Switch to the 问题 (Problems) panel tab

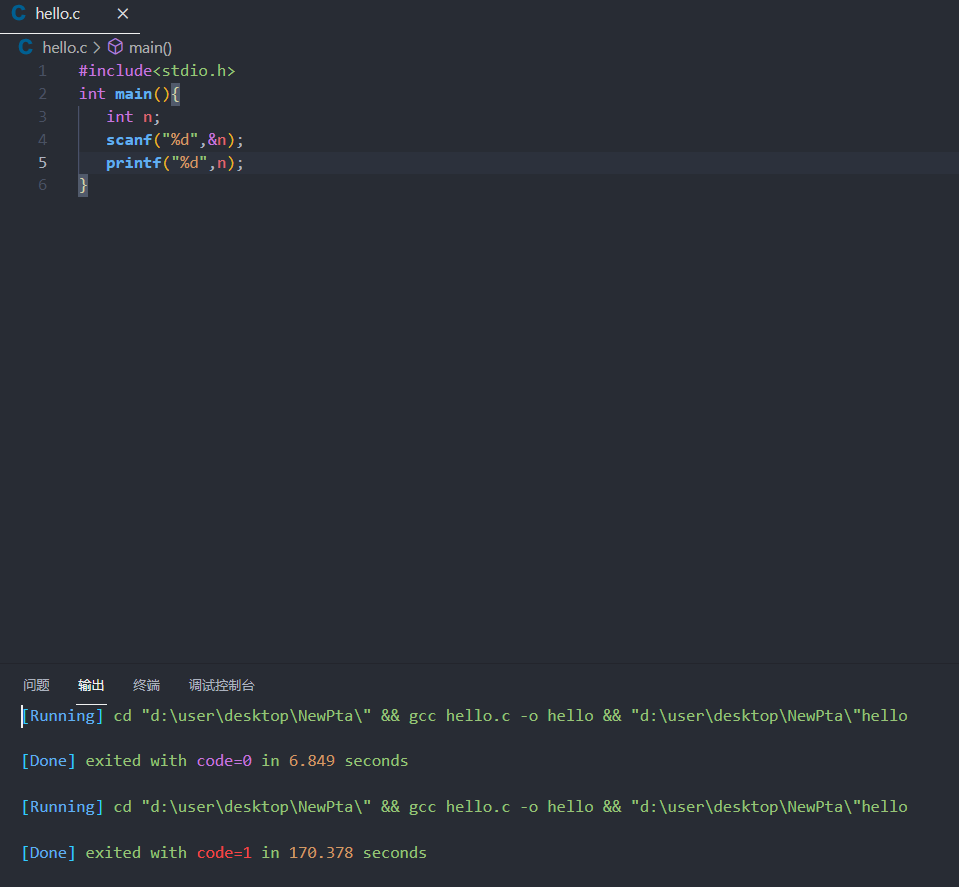35,685
